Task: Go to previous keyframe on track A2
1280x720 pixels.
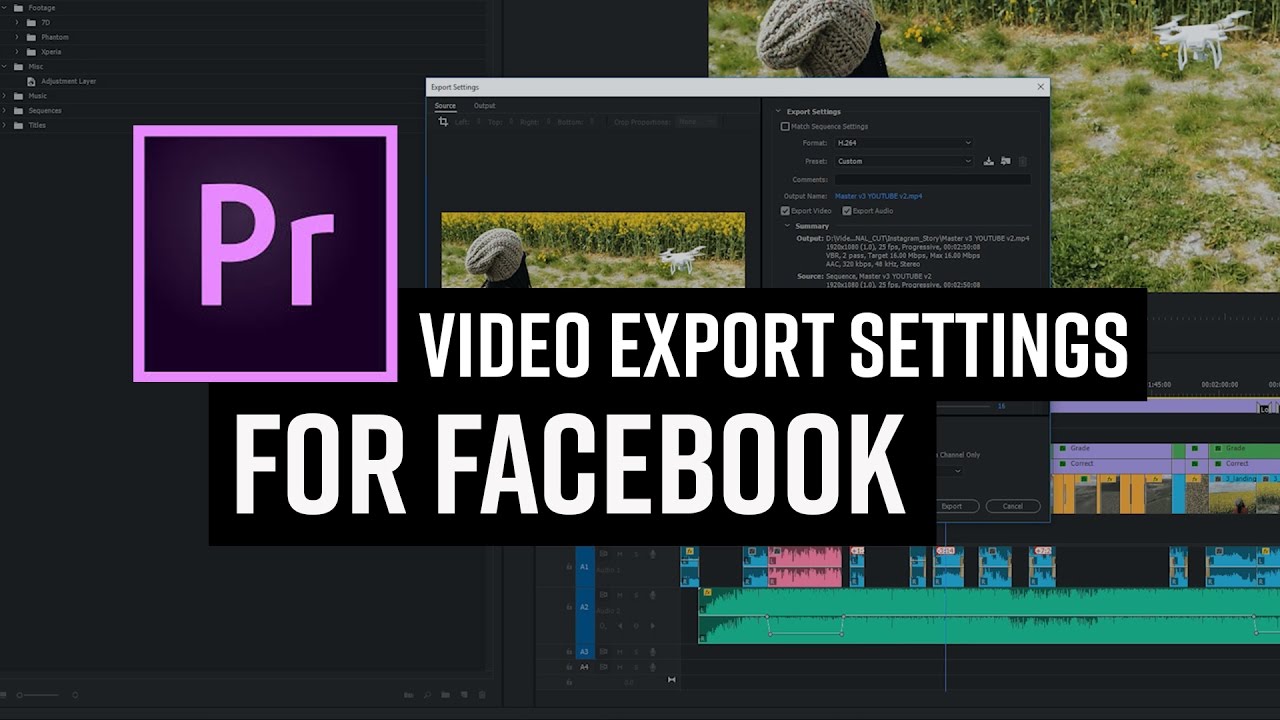Action: (619, 627)
